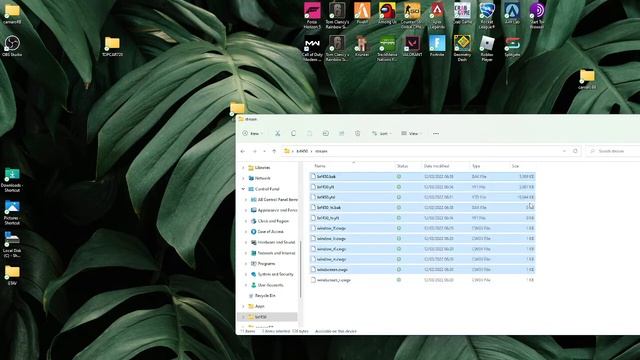Go back with the Back arrow
The height and width of the screenshot is (360, 640).
coord(243,151)
